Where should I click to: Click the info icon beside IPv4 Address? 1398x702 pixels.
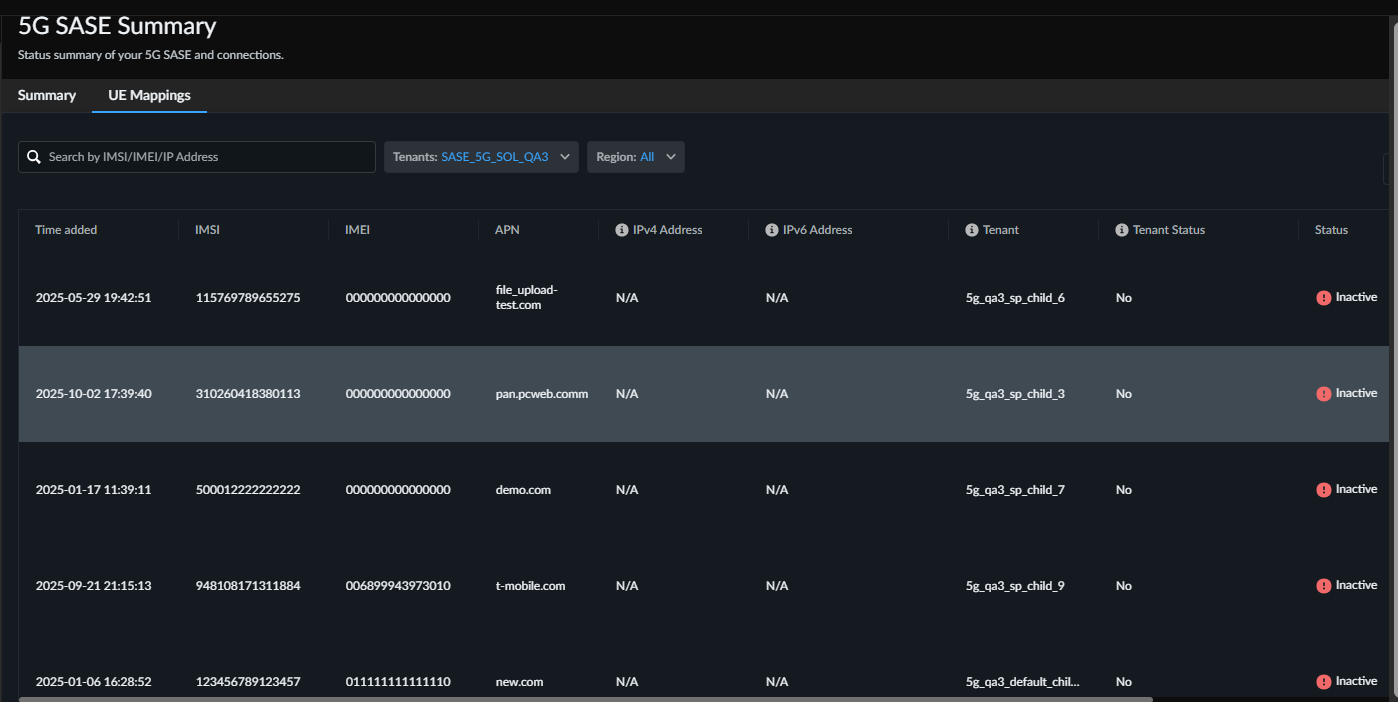click(x=622, y=230)
